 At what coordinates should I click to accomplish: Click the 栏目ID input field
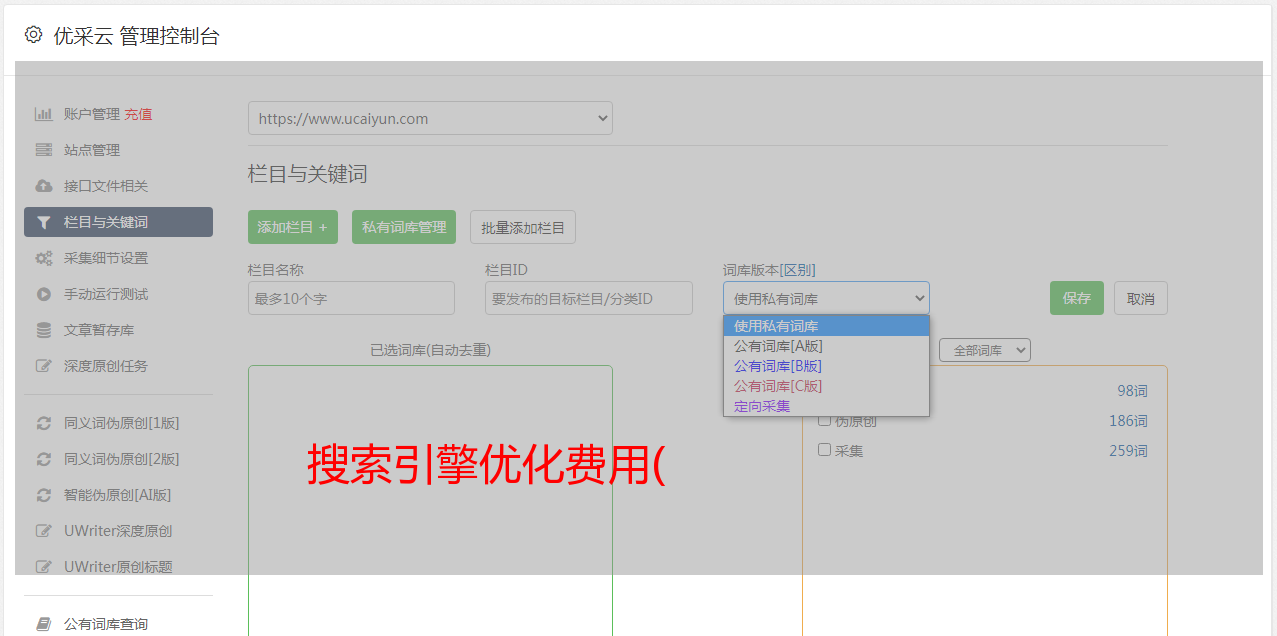(589, 298)
